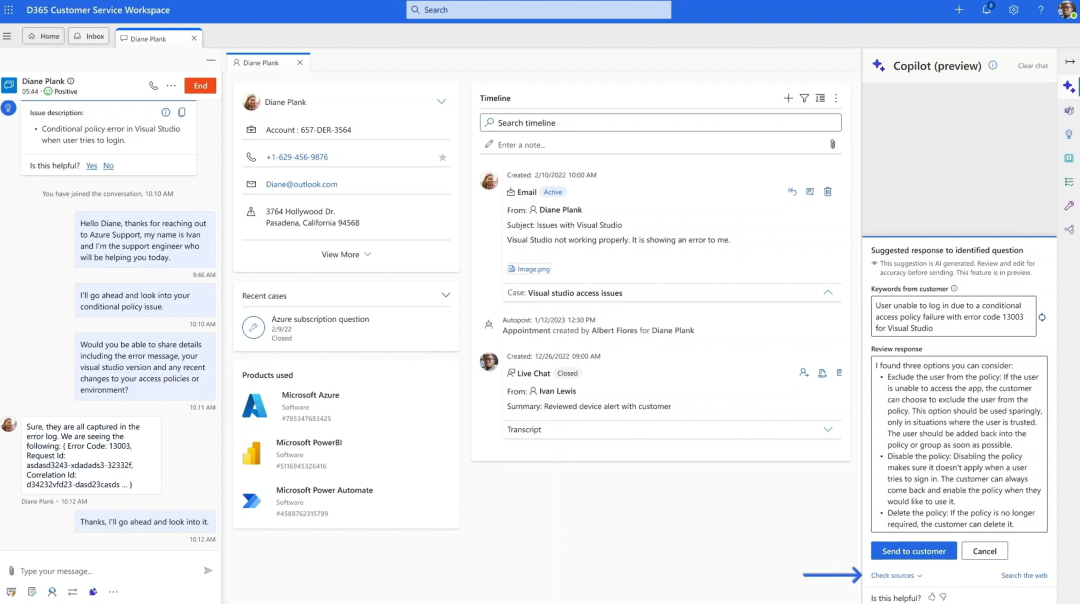Viewport: 1080px width, 604px height.
Task: Collapse the Copilot pane arrow
Action: click(1070, 62)
